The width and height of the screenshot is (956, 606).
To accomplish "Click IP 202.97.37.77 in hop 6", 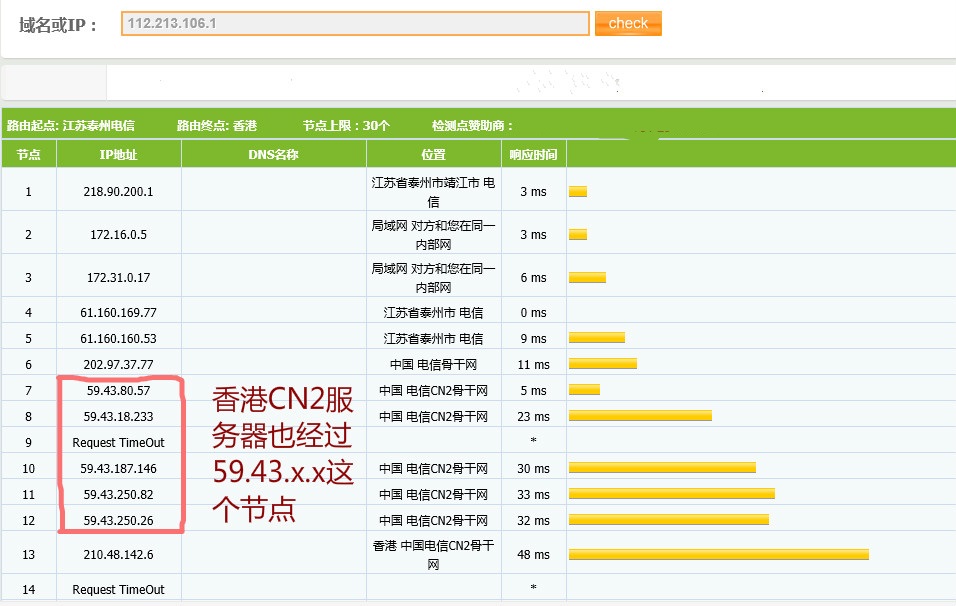I will 118,365.
